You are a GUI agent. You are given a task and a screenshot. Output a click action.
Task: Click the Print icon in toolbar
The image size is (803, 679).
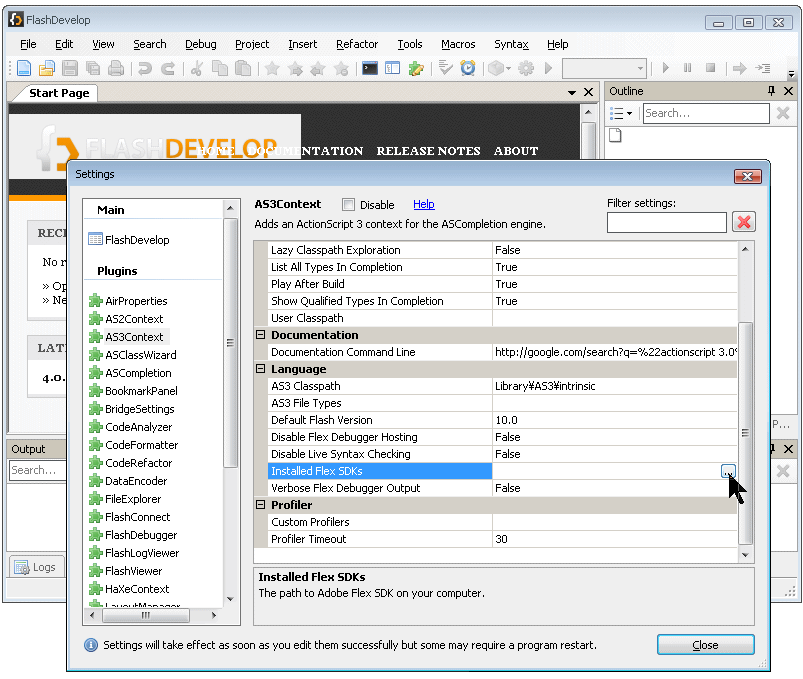click(x=116, y=68)
